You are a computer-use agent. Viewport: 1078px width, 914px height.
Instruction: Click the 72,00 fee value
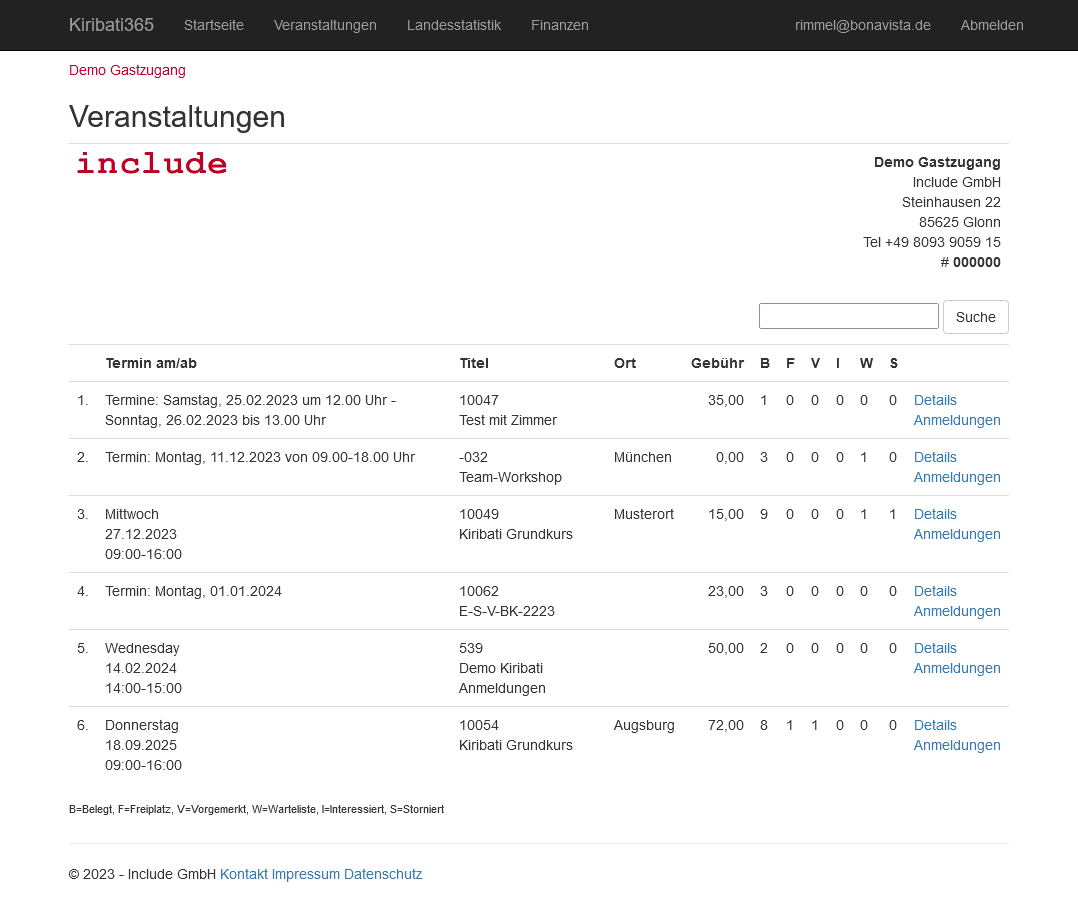pos(726,726)
